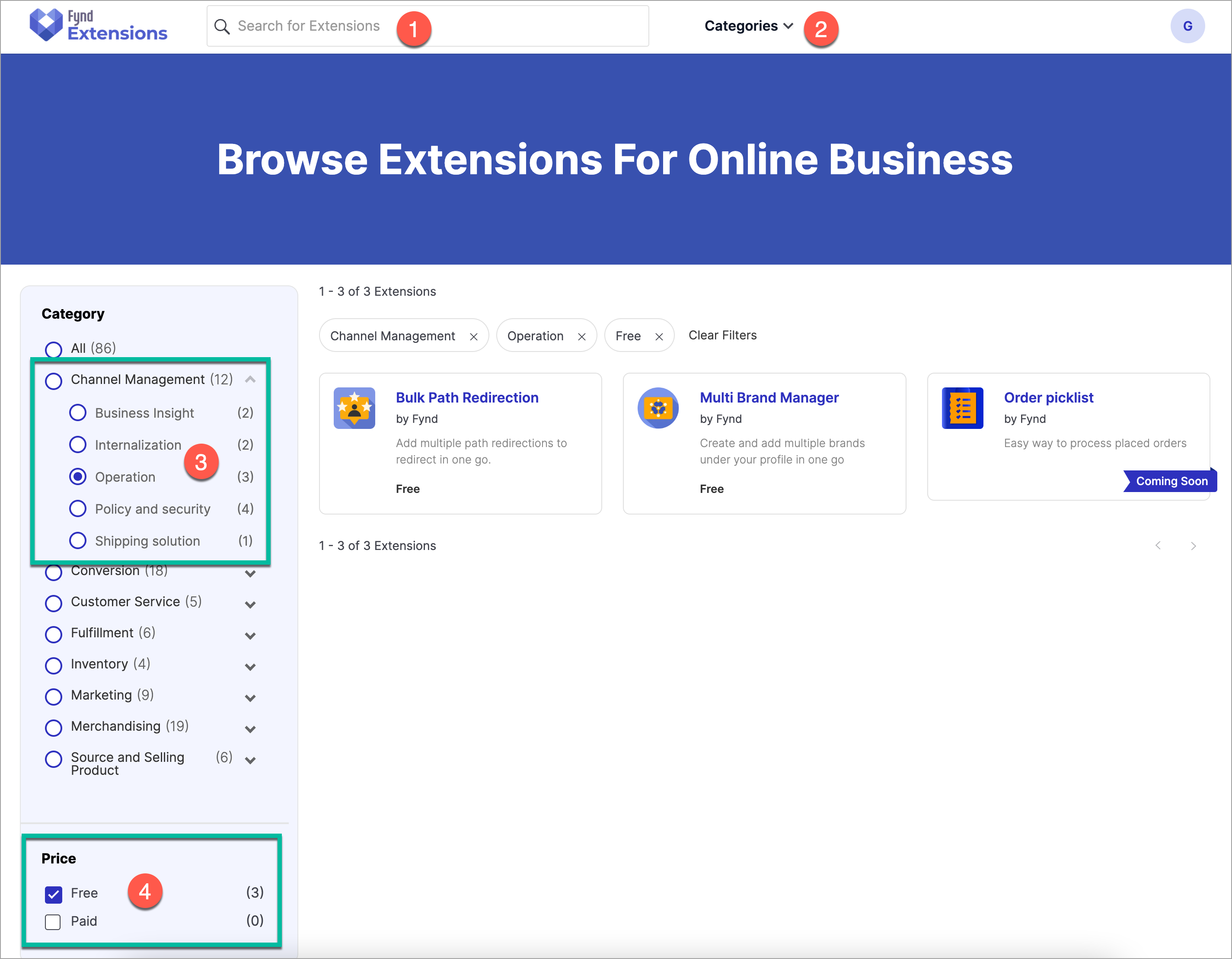Click the Free price on Multi Brand Manager

click(x=712, y=489)
